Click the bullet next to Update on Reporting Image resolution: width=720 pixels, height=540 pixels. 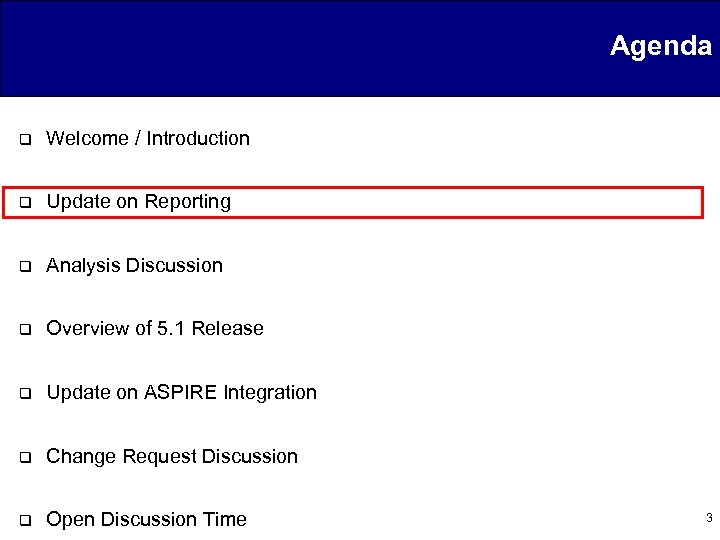[23, 202]
